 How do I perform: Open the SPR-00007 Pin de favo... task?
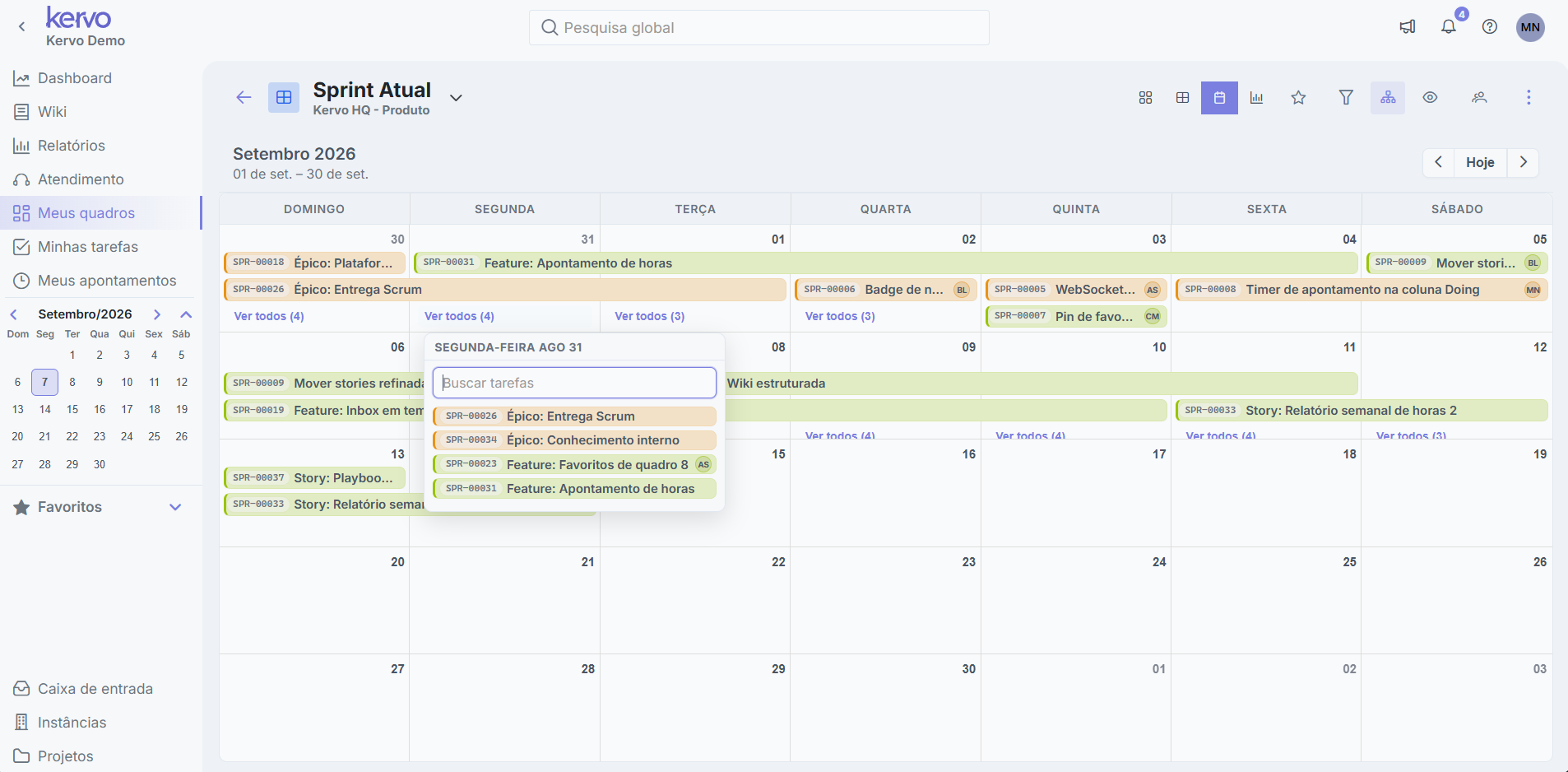tap(1076, 316)
